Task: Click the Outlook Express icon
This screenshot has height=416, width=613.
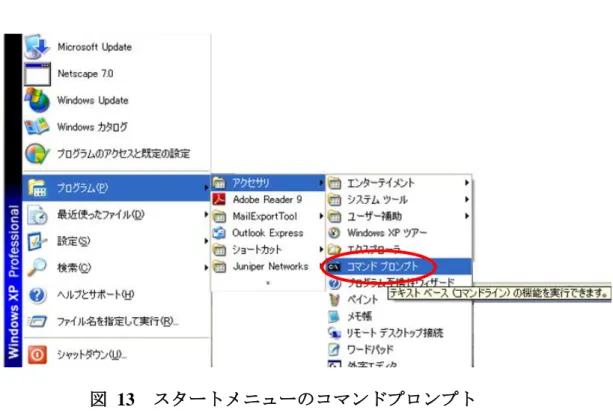Action: [x=219, y=233]
